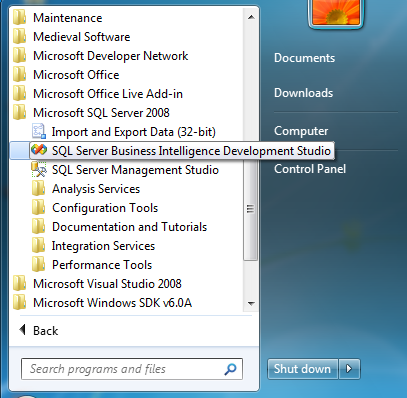Expand Analysis Services subfolder

(96, 189)
